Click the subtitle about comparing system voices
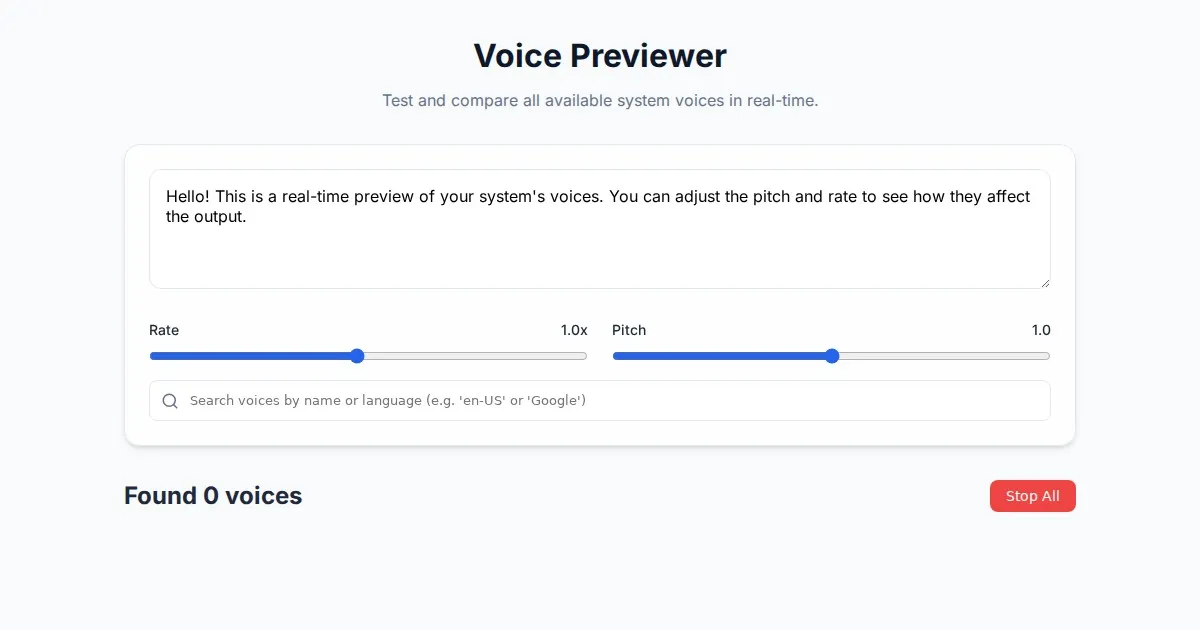 pos(600,101)
